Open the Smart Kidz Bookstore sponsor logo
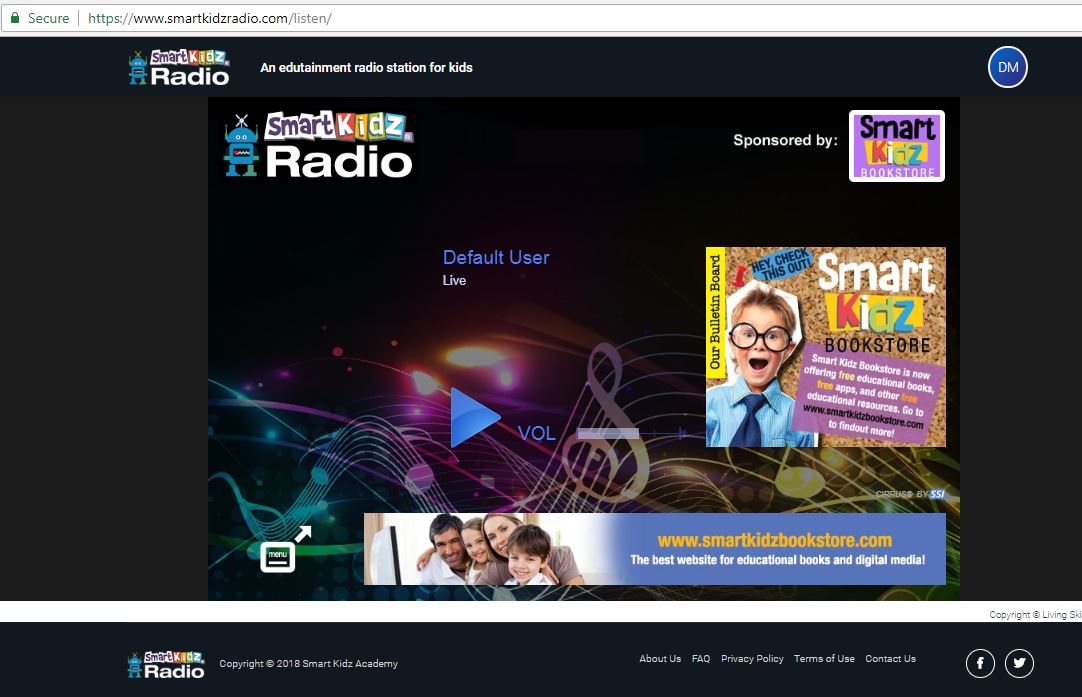 (896, 146)
